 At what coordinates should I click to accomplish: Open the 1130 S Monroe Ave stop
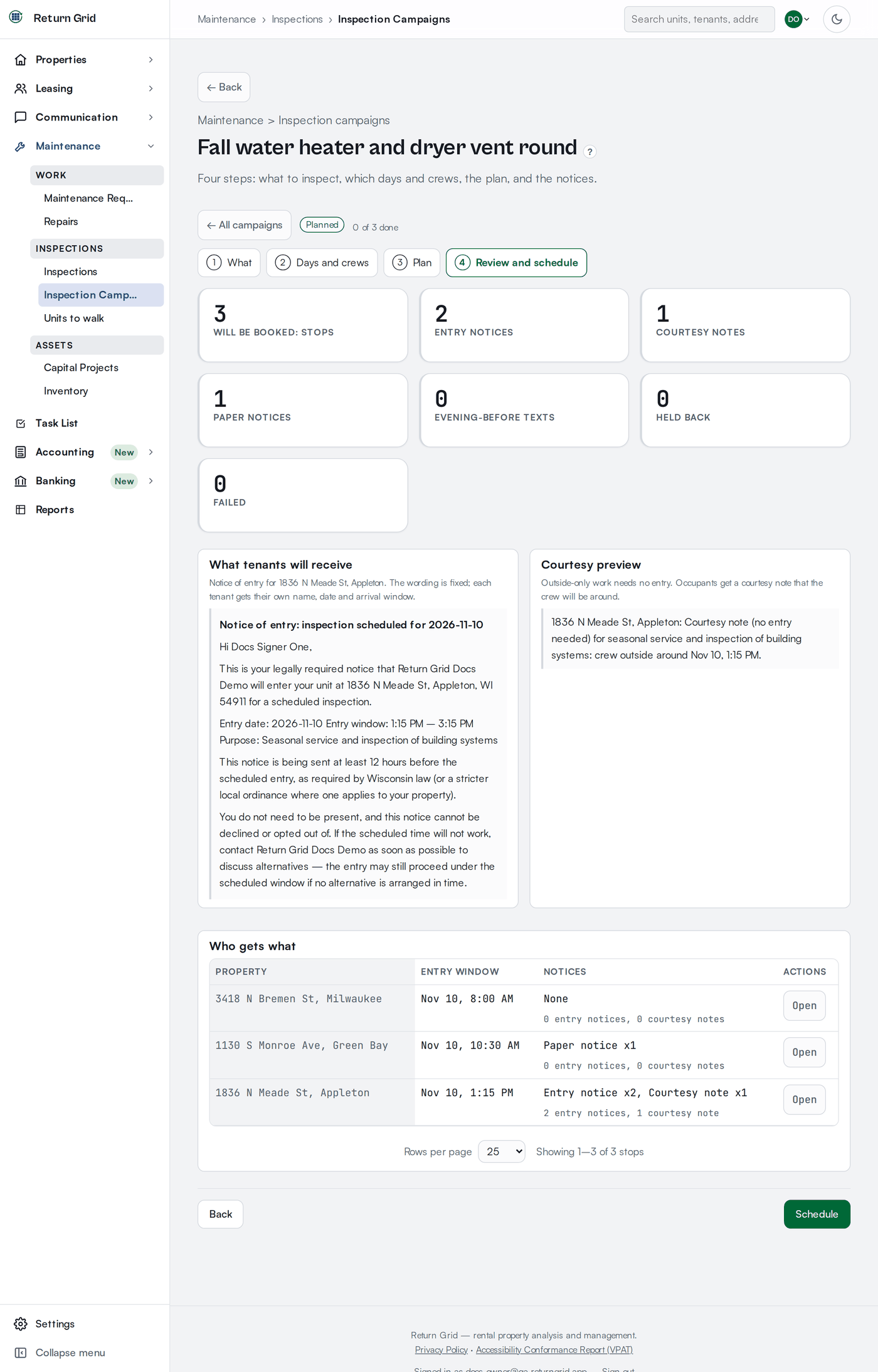click(x=804, y=1052)
